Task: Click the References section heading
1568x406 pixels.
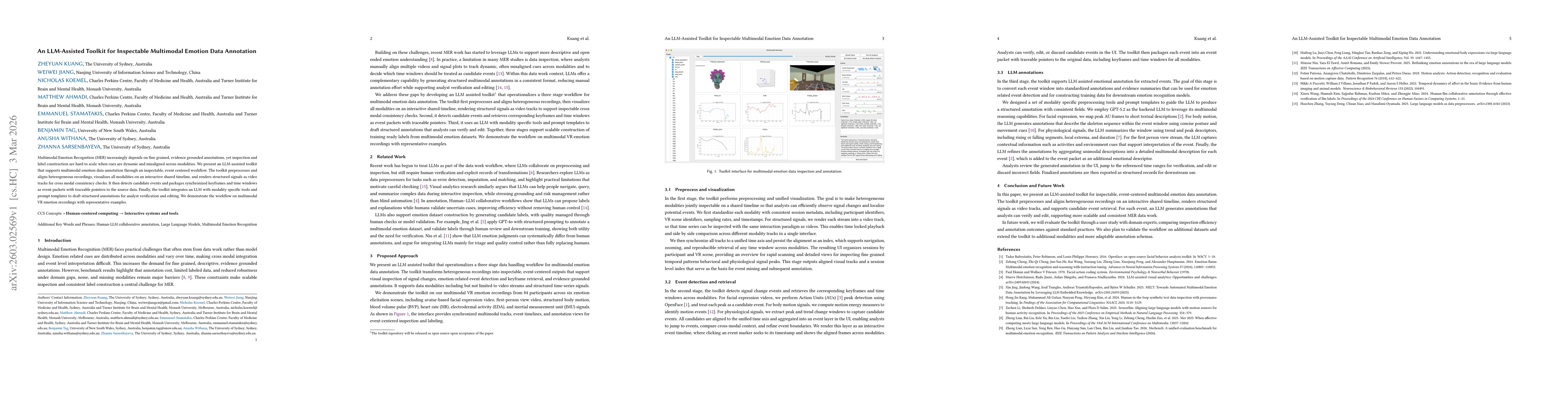Action: pos(1009,250)
